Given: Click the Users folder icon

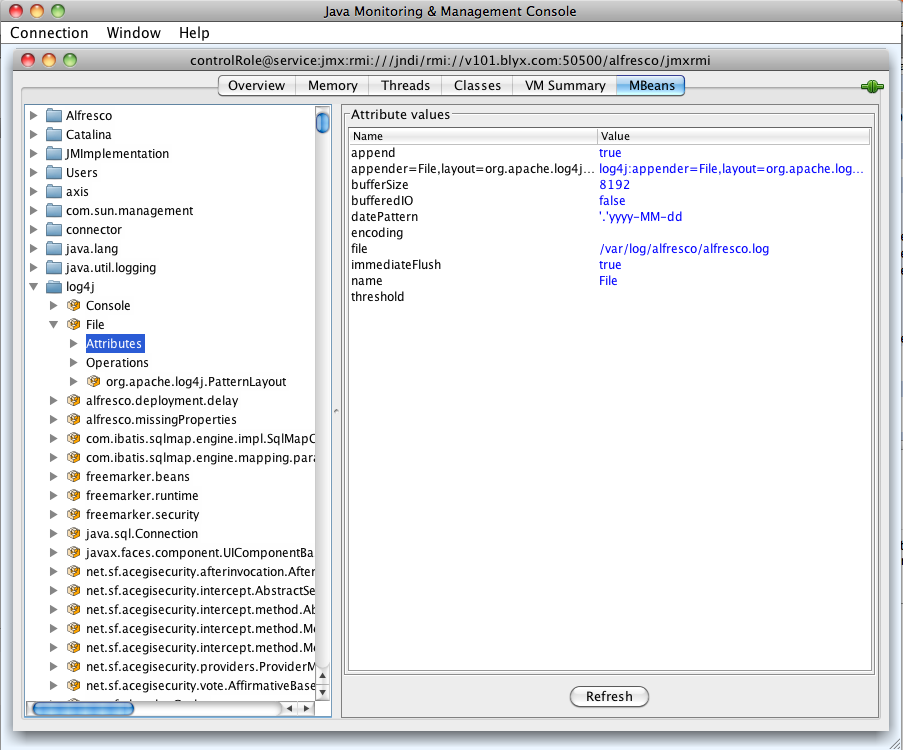Looking at the screenshot, I should click(54, 172).
